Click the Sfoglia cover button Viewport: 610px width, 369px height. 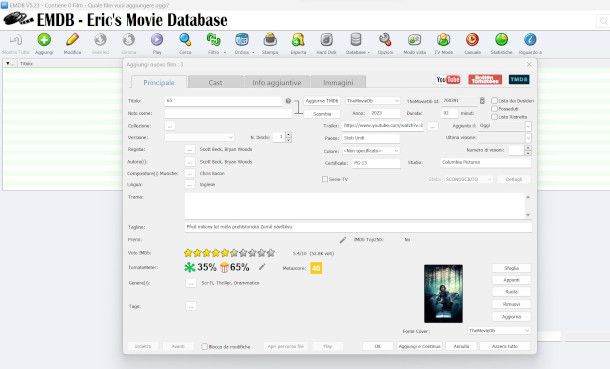click(x=512, y=268)
